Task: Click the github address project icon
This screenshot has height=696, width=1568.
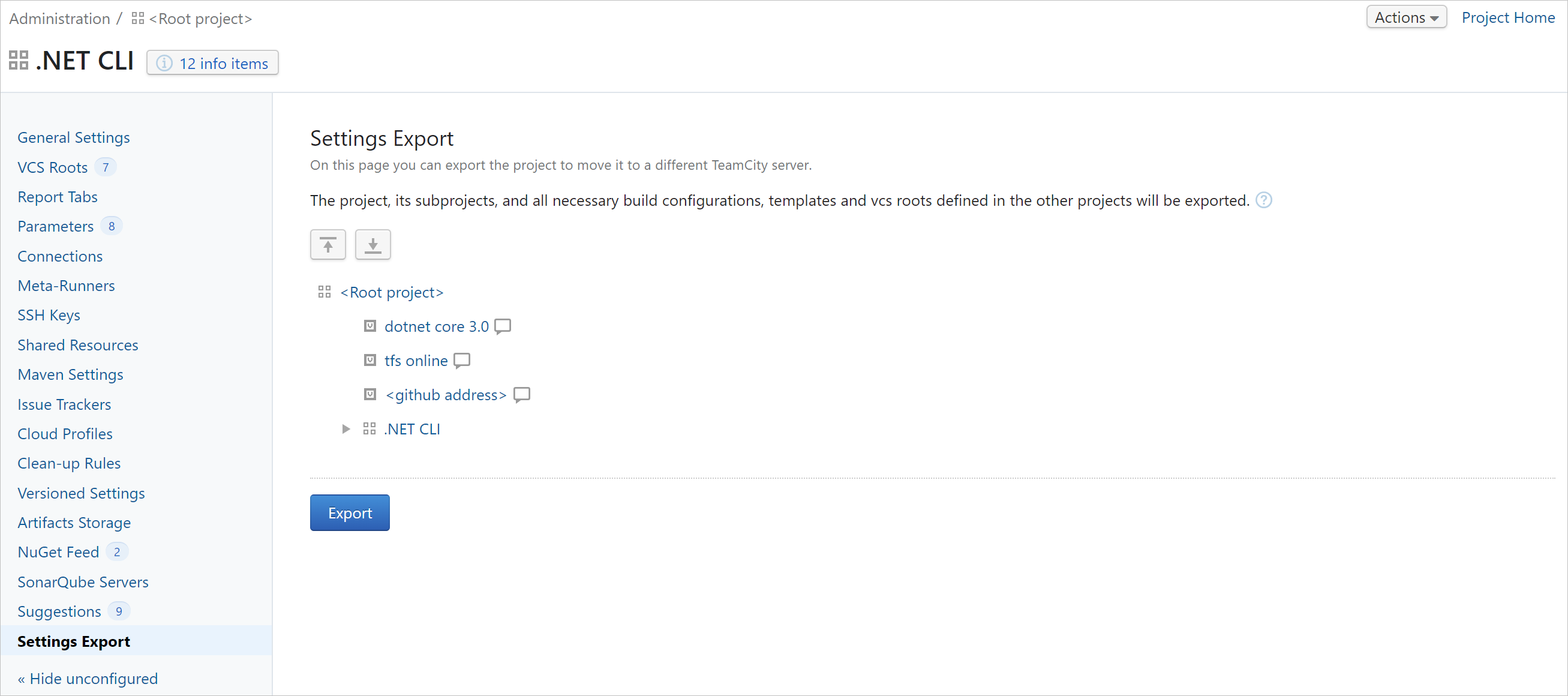Action: pos(370,394)
